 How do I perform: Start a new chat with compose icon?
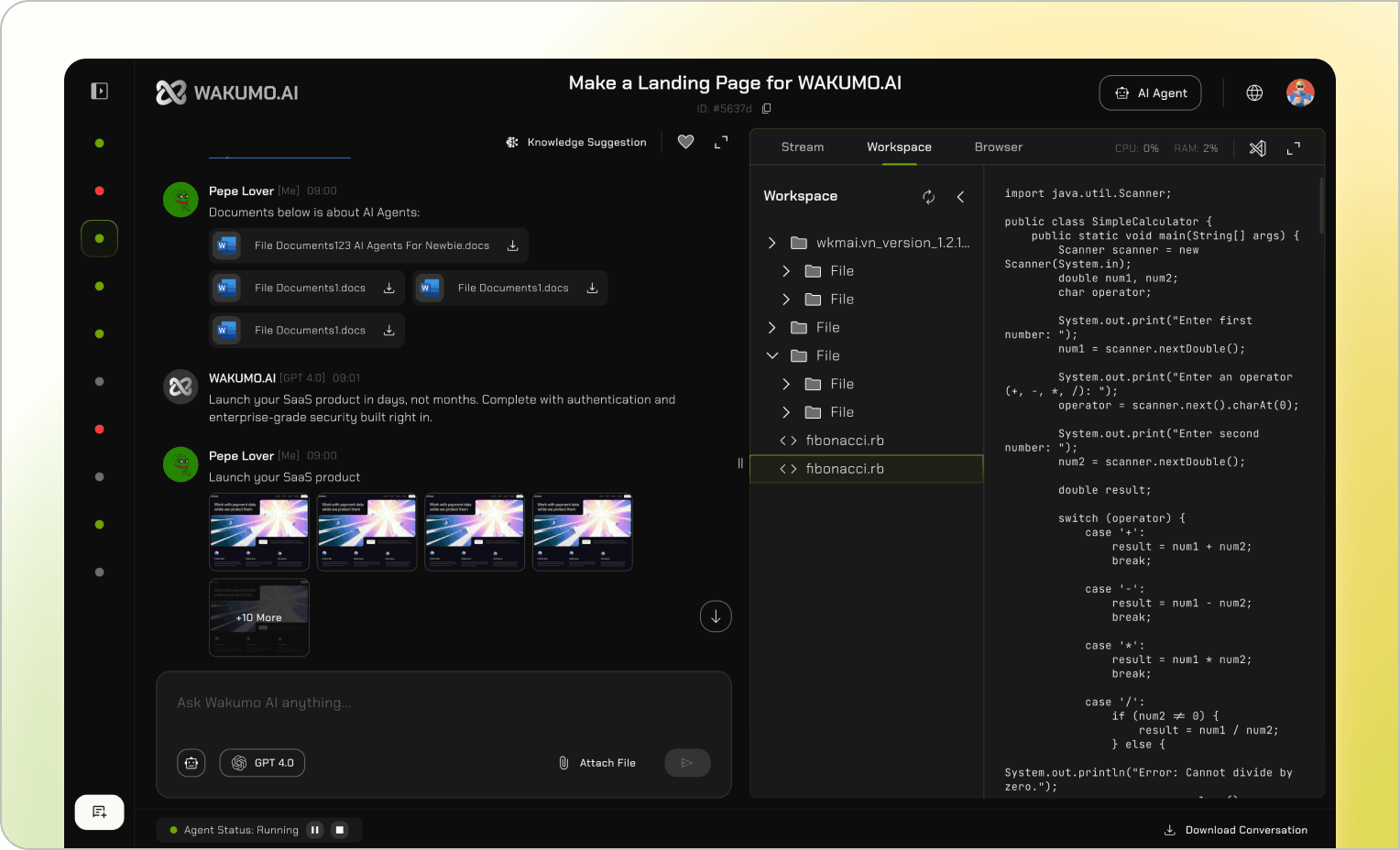pos(99,812)
